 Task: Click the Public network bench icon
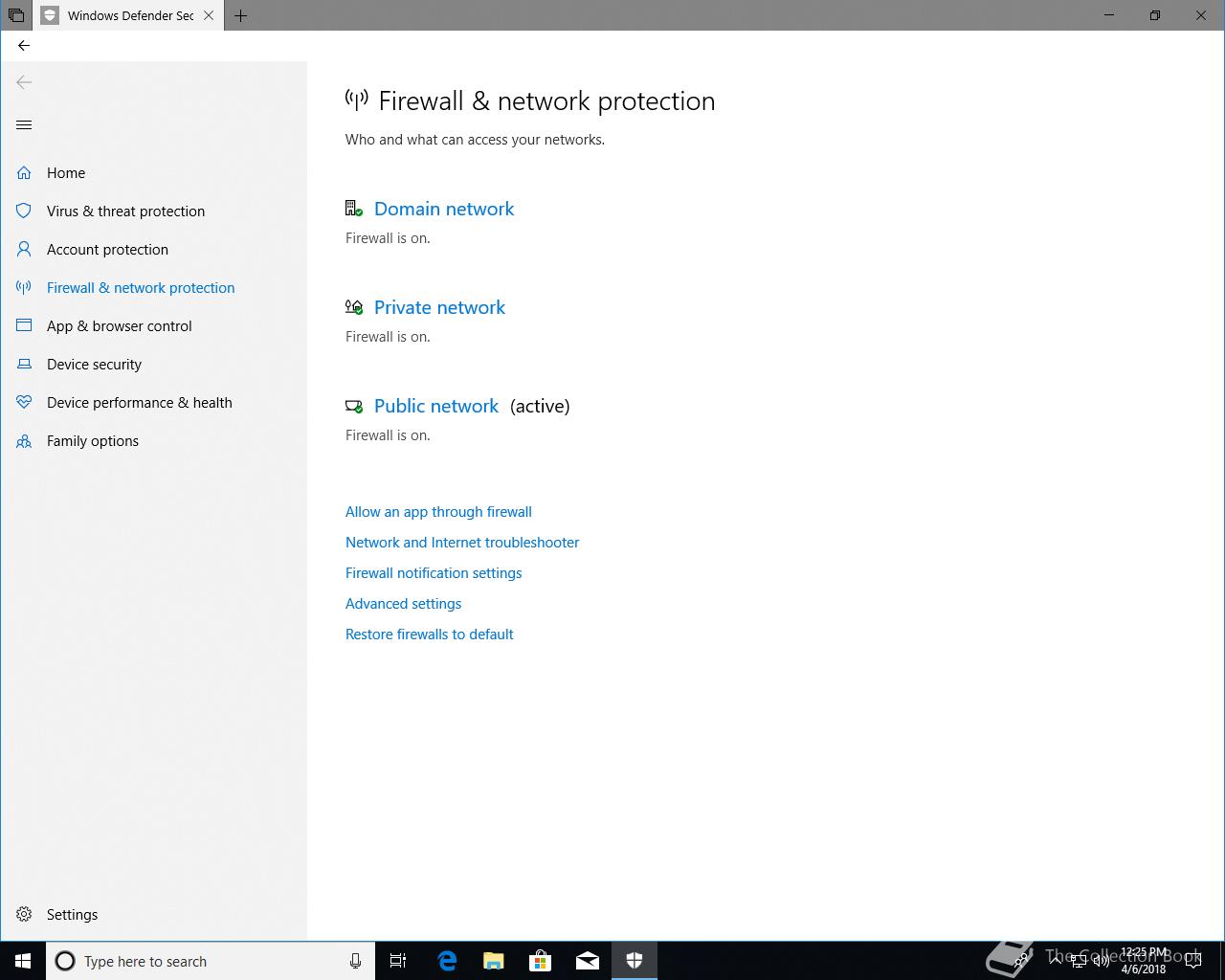354,406
